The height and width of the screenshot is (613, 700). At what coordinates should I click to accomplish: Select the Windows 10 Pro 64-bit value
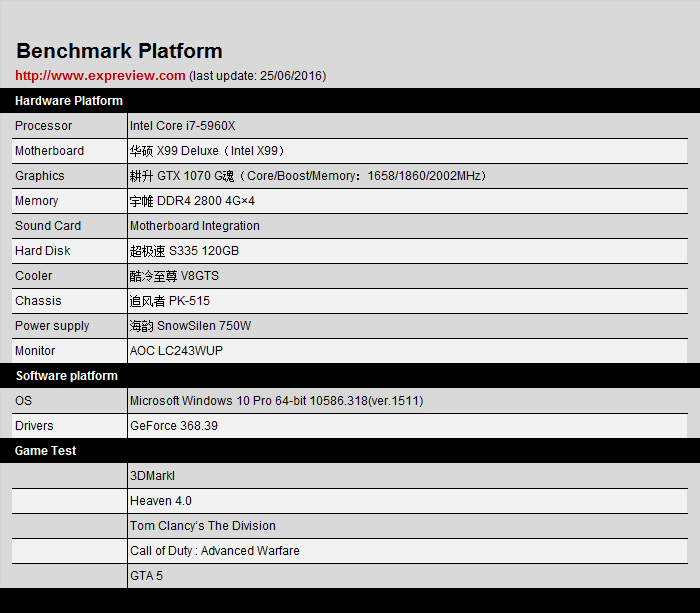pos(277,401)
